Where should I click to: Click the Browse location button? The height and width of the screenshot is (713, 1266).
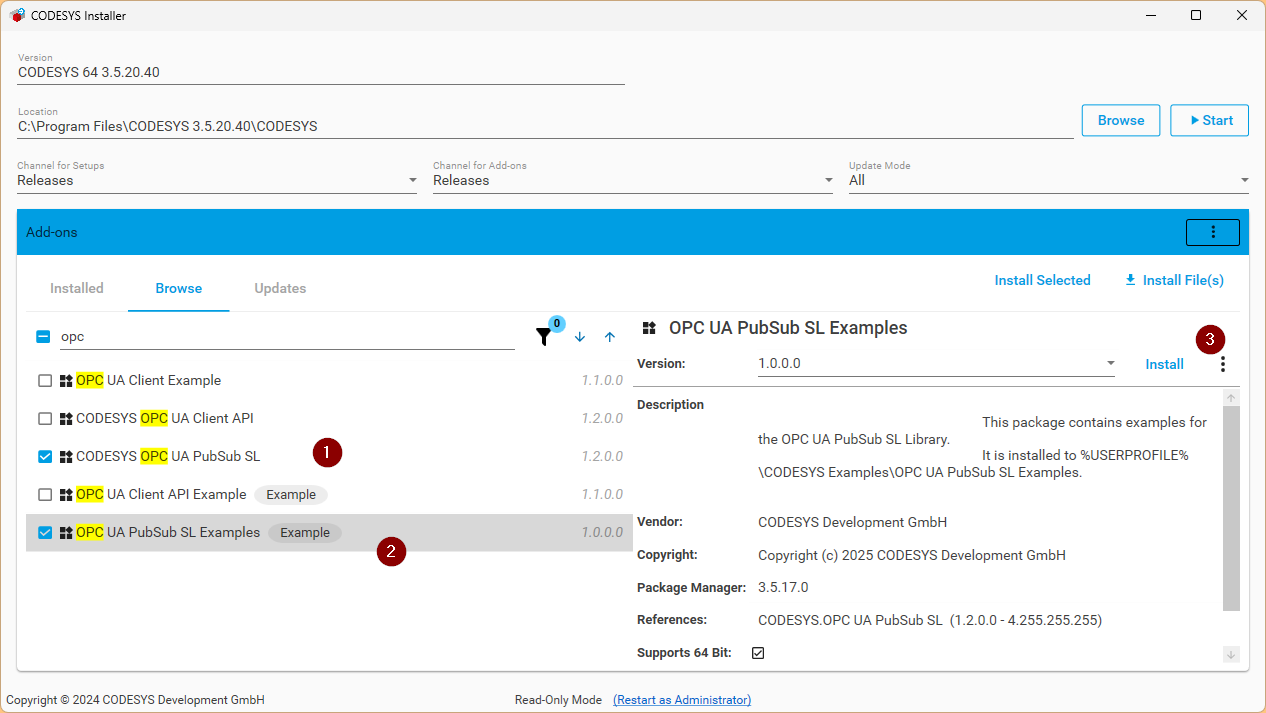coord(1121,120)
